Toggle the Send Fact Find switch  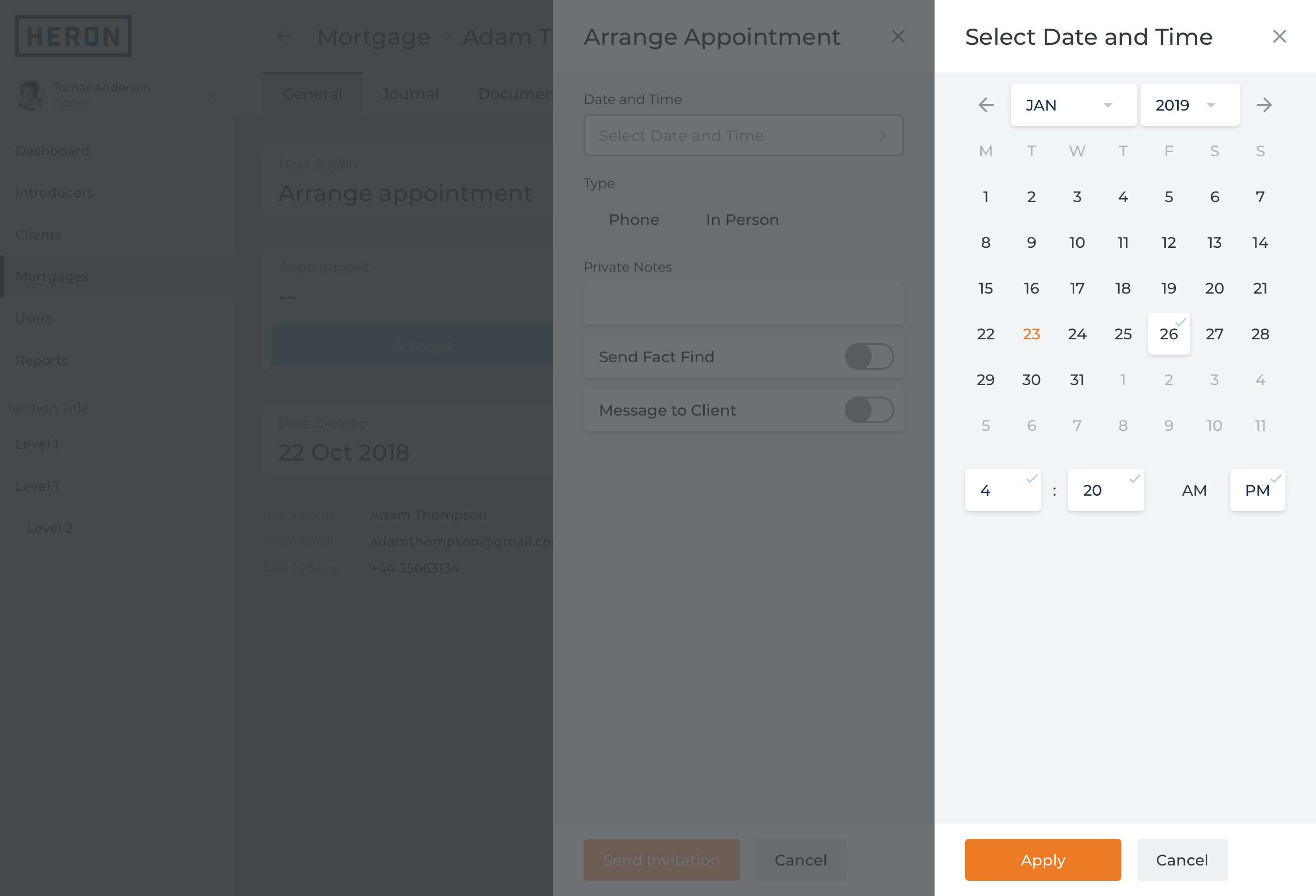tap(869, 357)
